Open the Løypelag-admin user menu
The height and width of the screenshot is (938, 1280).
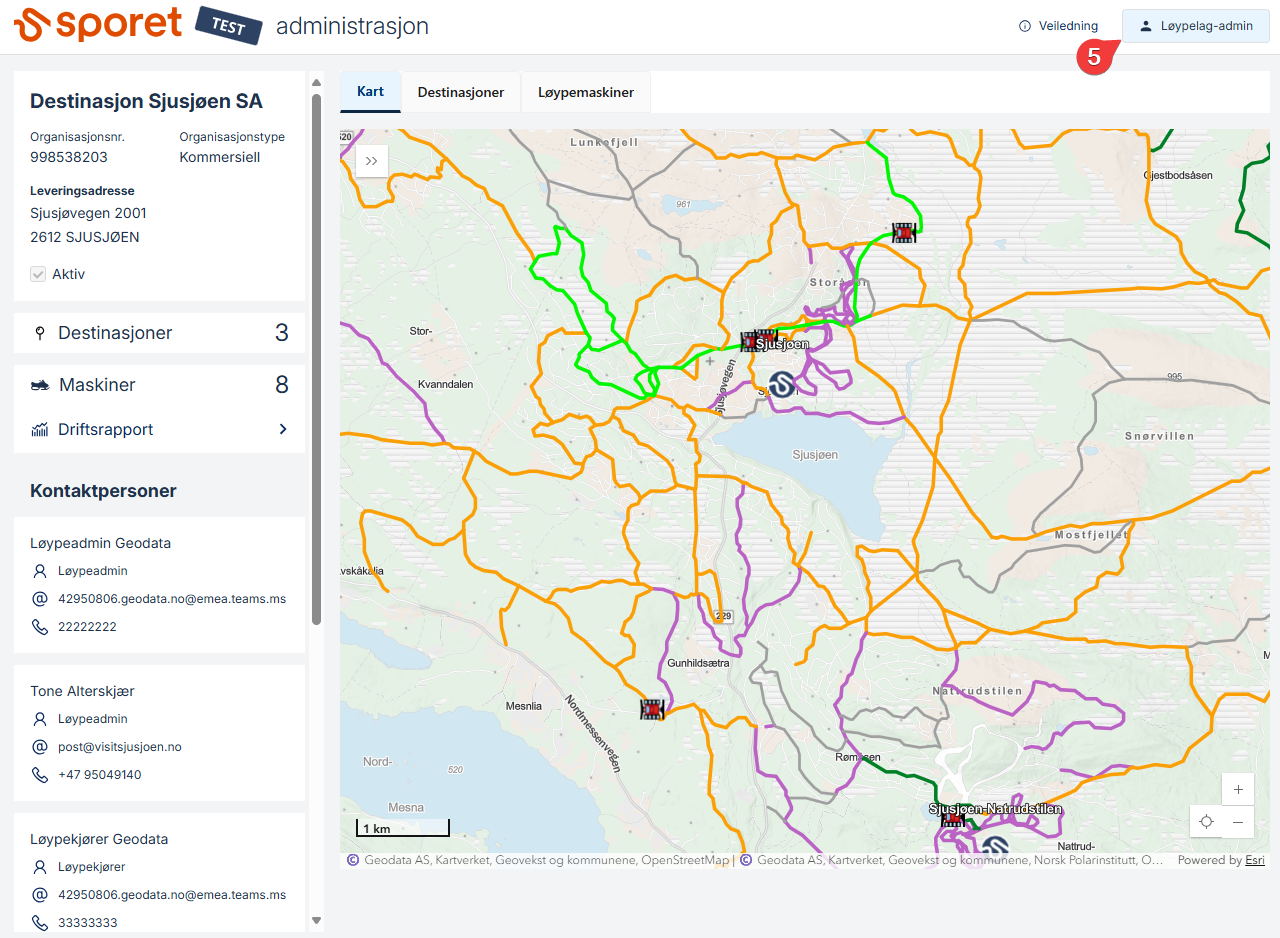[1195, 26]
